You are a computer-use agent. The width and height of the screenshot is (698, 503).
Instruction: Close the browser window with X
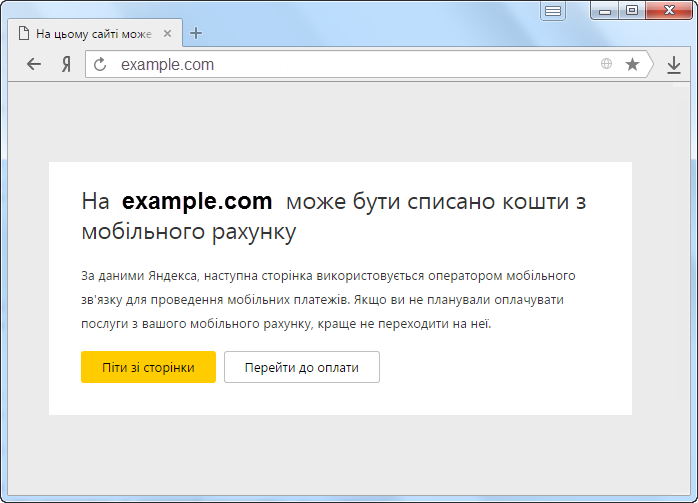click(669, 11)
